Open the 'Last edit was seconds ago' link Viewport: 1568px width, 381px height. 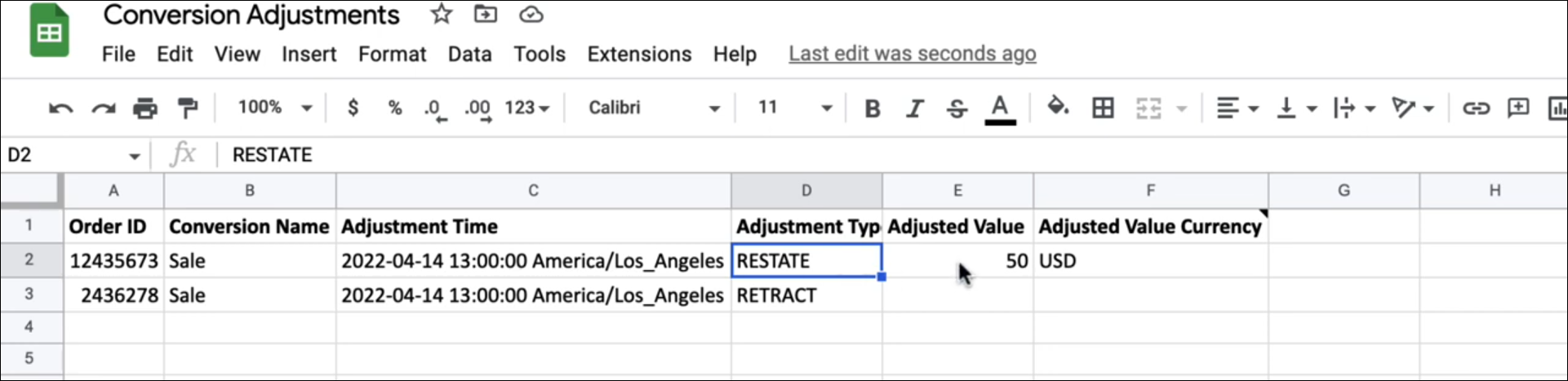tap(912, 54)
